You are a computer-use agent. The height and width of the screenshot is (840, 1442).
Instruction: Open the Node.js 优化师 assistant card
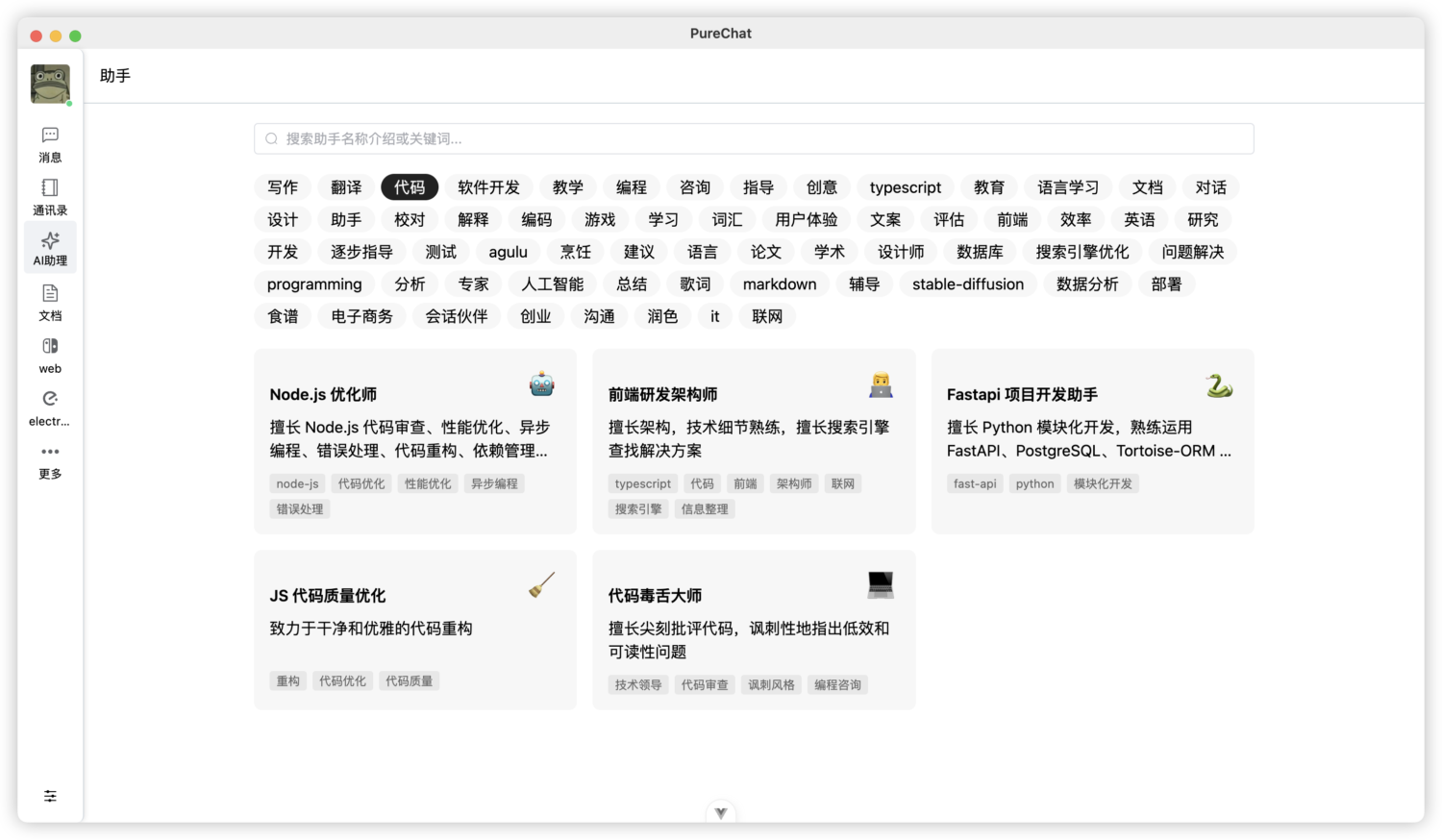point(415,441)
